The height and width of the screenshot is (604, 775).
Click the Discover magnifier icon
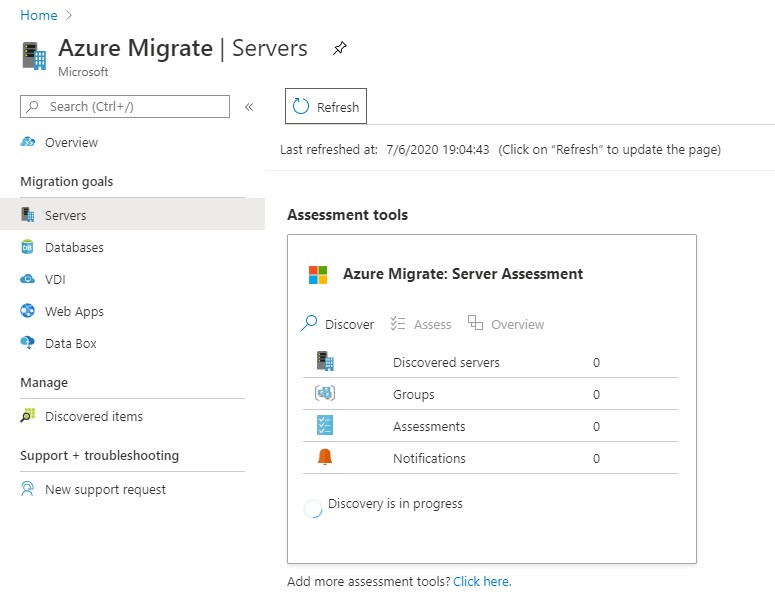[x=309, y=323]
